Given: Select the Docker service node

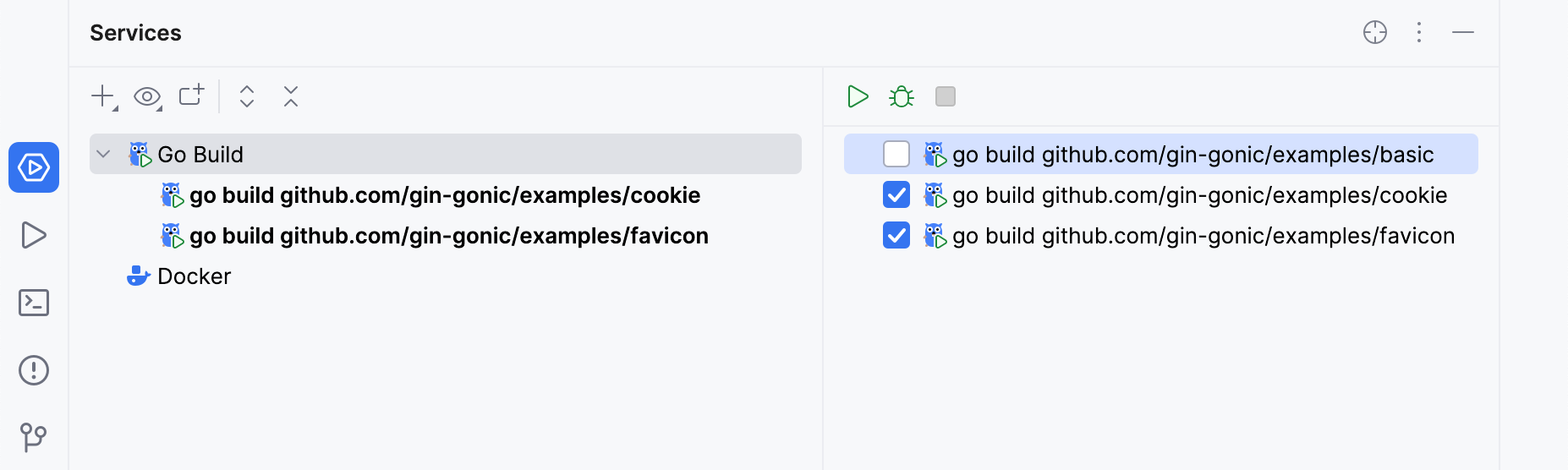Looking at the screenshot, I should click(194, 276).
